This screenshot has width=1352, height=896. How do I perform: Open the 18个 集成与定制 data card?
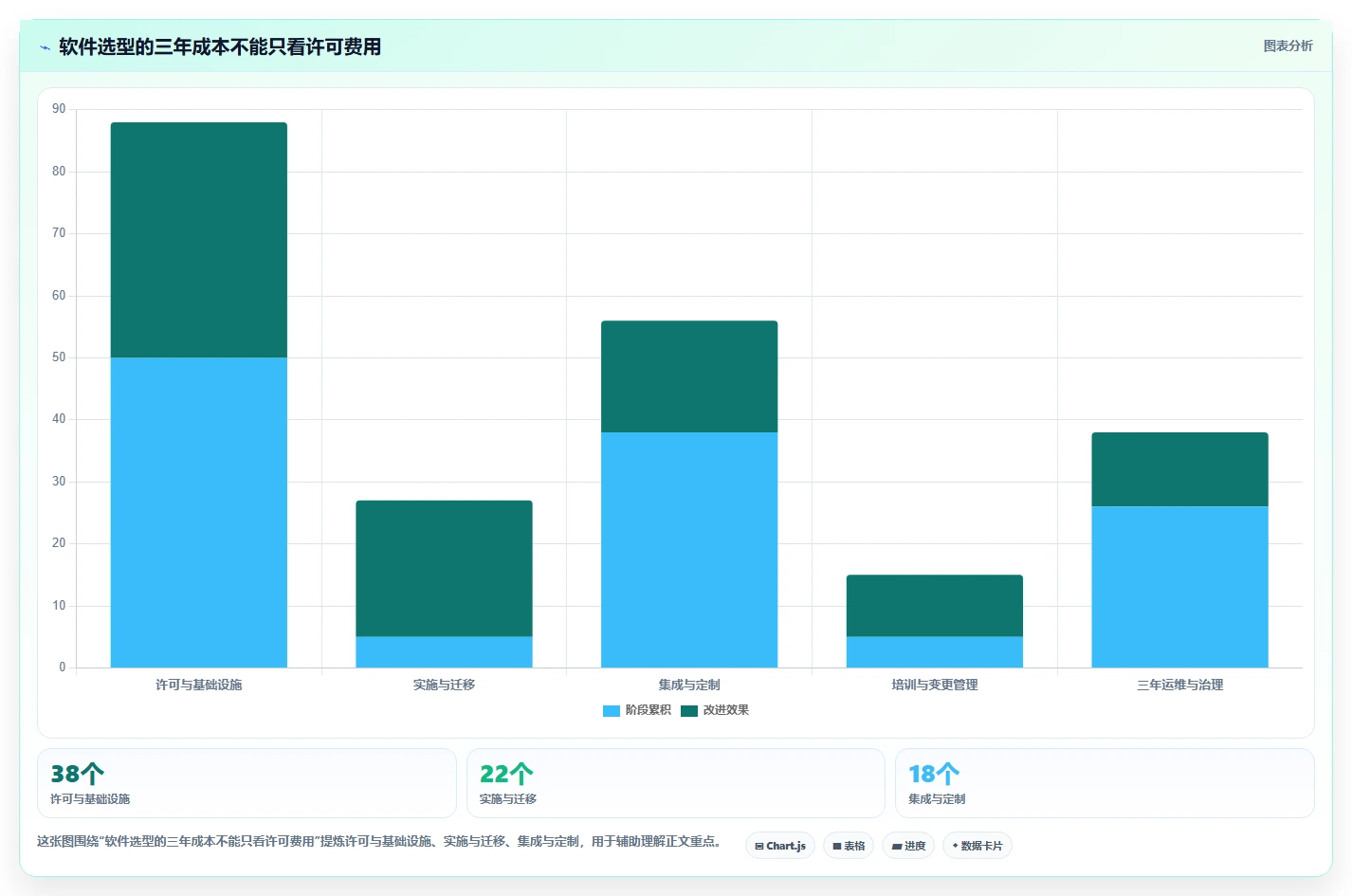point(1105,783)
